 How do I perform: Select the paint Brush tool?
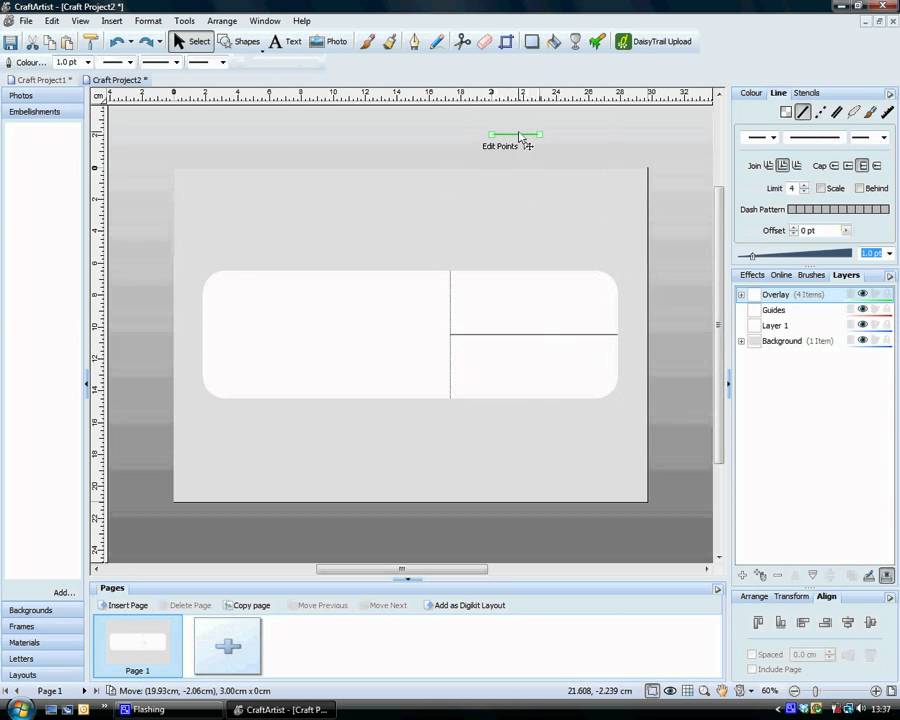(368, 42)
